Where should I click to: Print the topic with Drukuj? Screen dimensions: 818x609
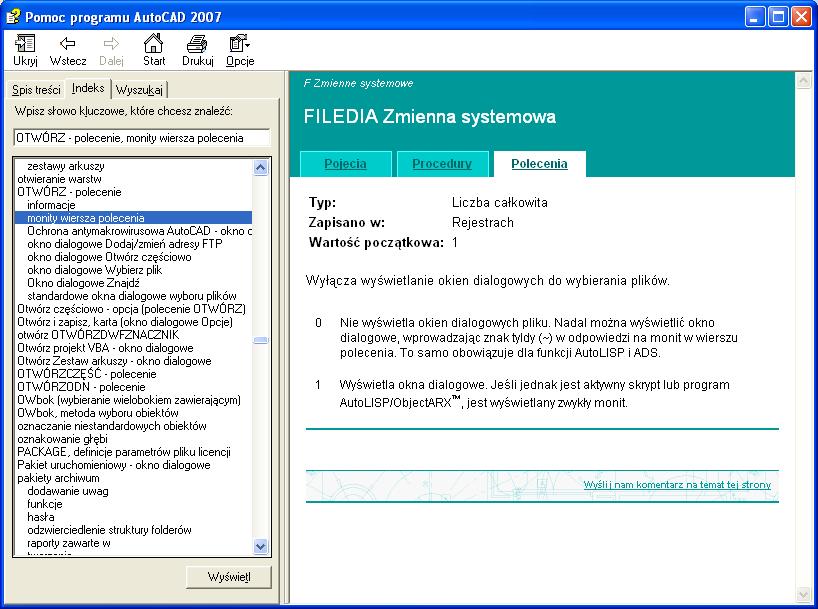(198, 50)
